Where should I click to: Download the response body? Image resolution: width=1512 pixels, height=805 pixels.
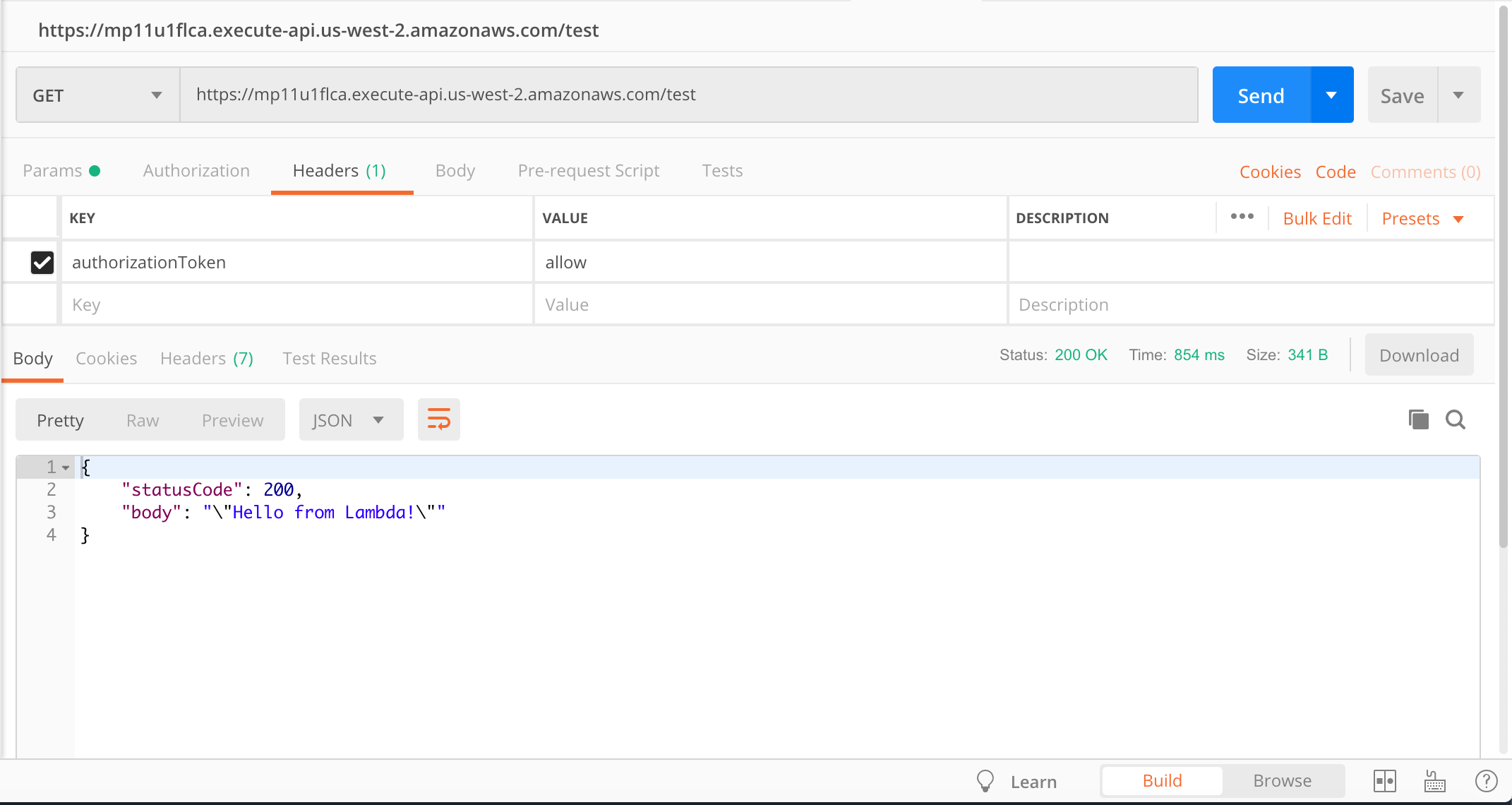click(x=1418, y=354)
